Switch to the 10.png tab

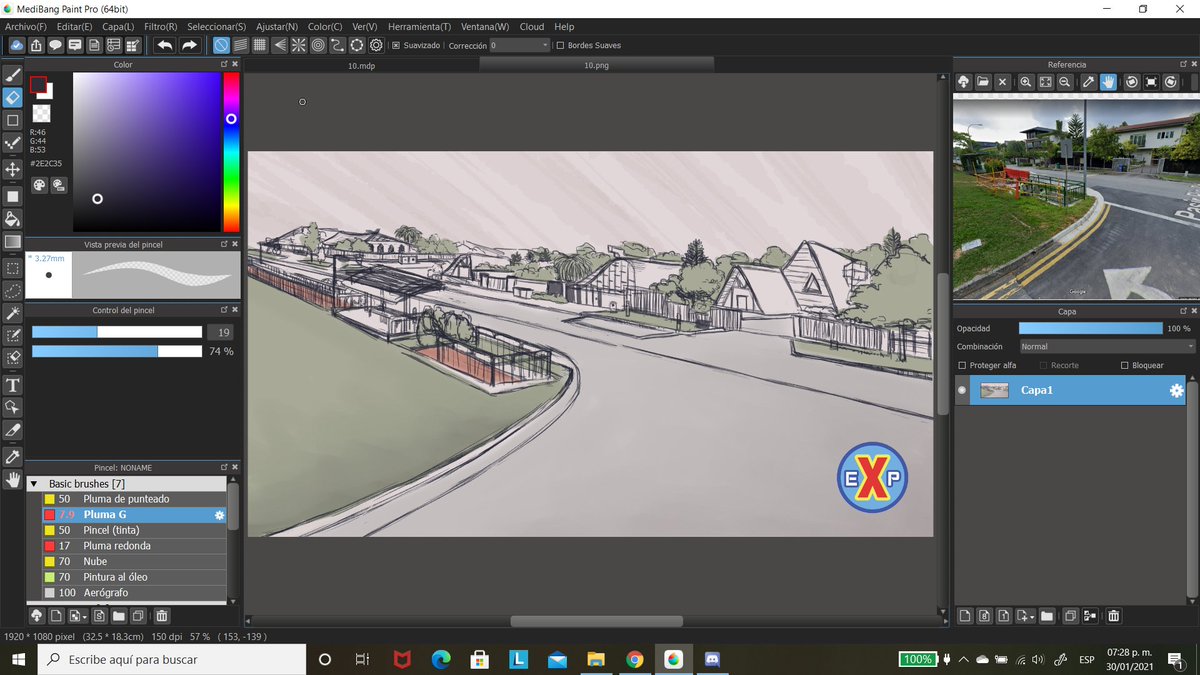(596, 65)
